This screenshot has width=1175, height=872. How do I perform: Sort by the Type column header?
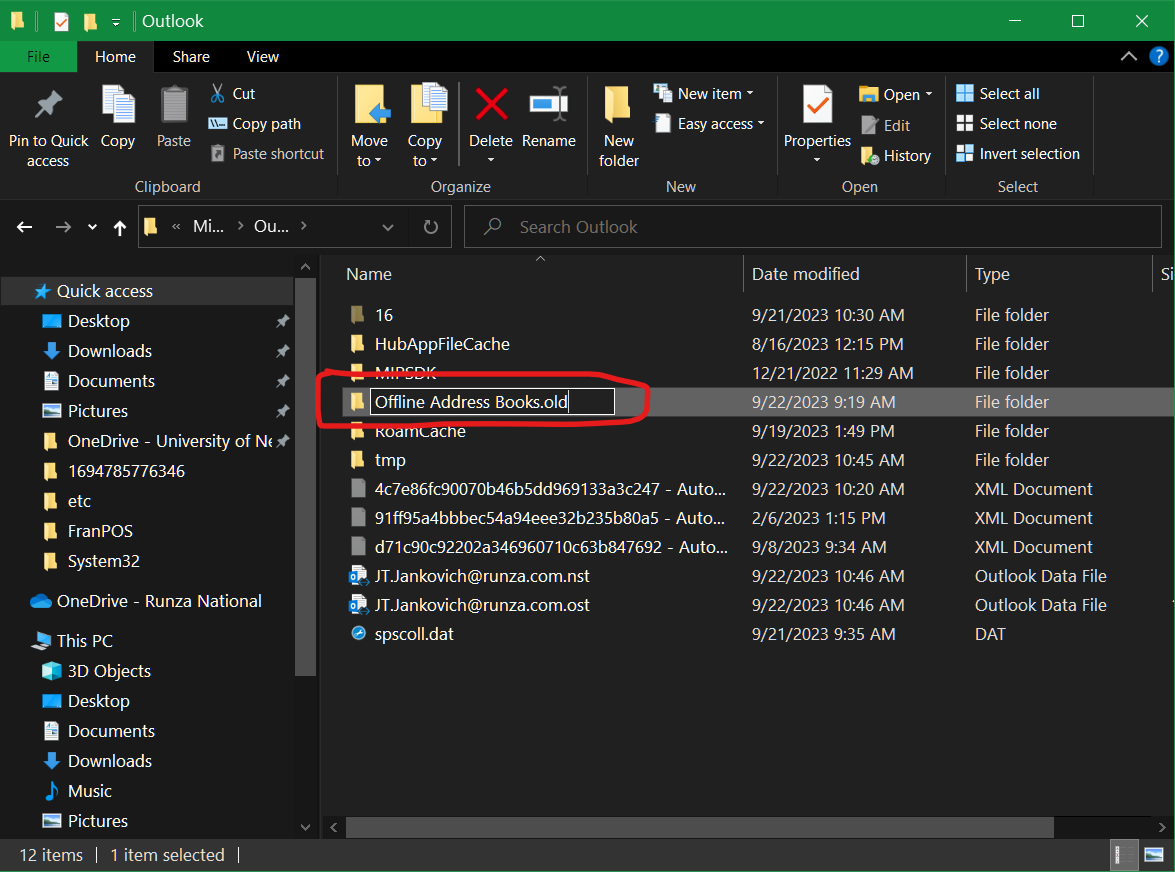1058,274
